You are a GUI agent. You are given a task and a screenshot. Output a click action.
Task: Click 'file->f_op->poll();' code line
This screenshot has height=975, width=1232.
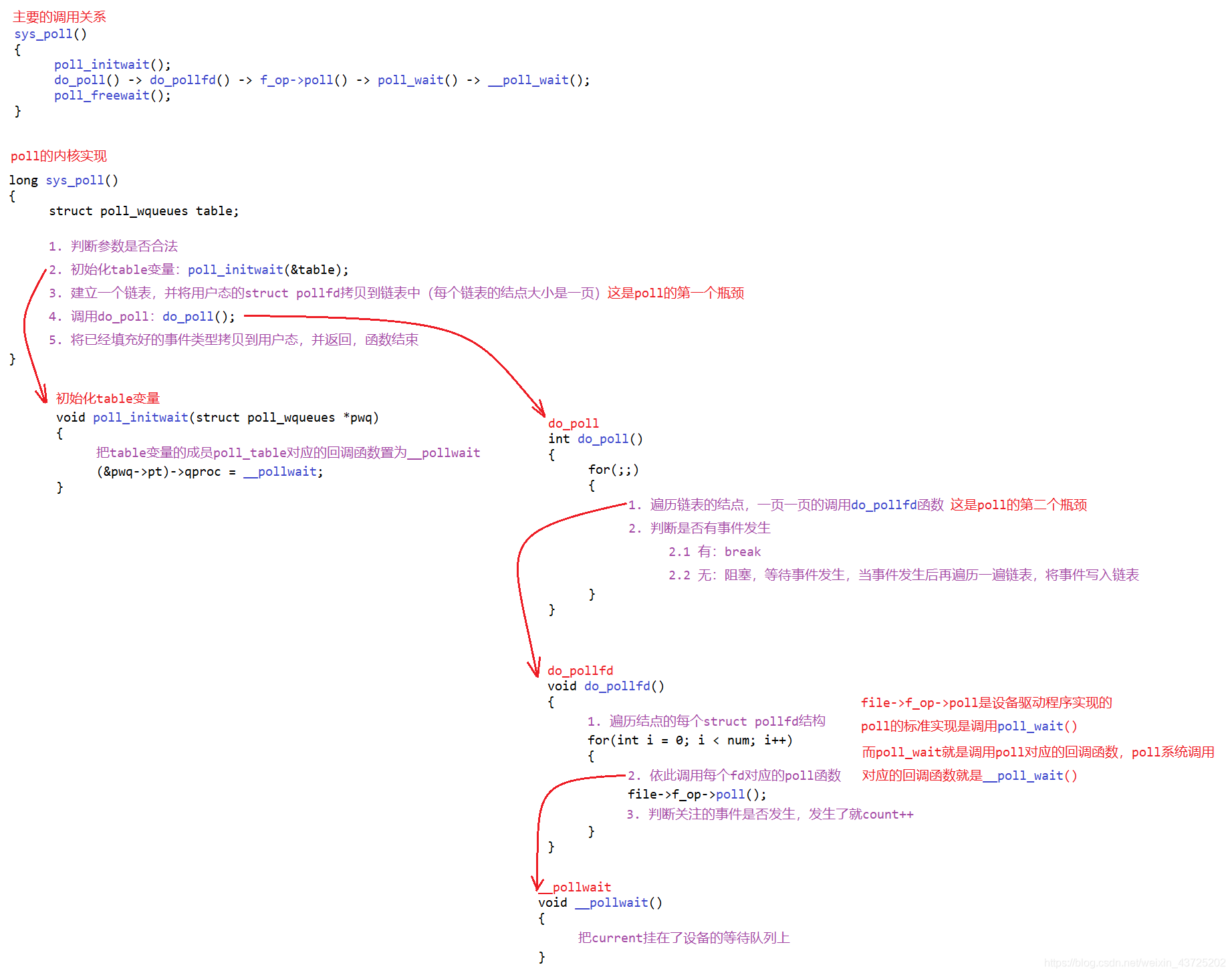pos(697,794)
